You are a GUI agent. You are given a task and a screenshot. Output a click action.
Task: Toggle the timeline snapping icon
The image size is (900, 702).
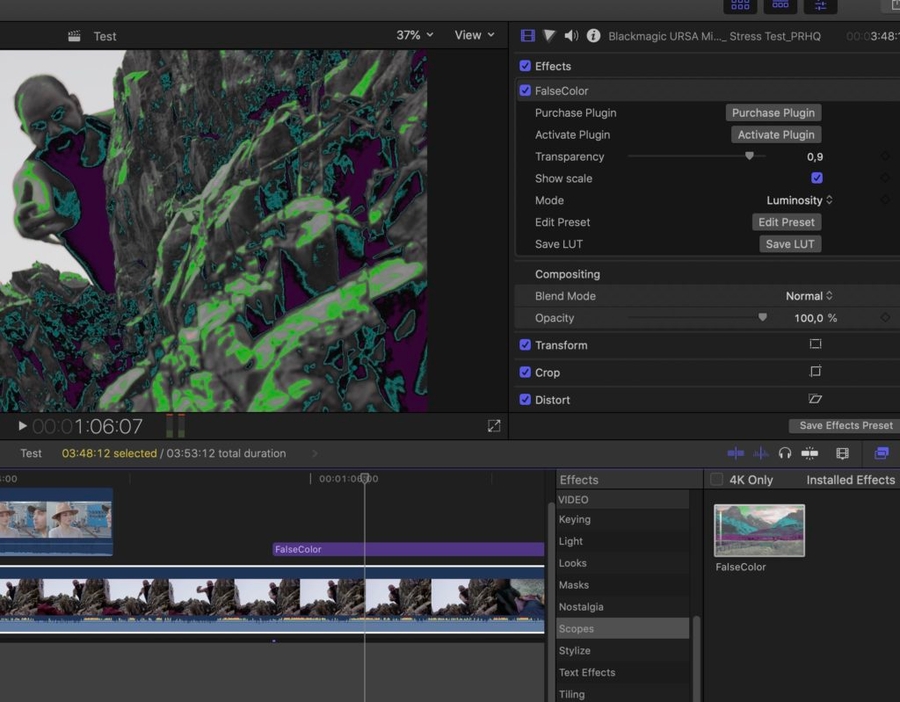810,453
